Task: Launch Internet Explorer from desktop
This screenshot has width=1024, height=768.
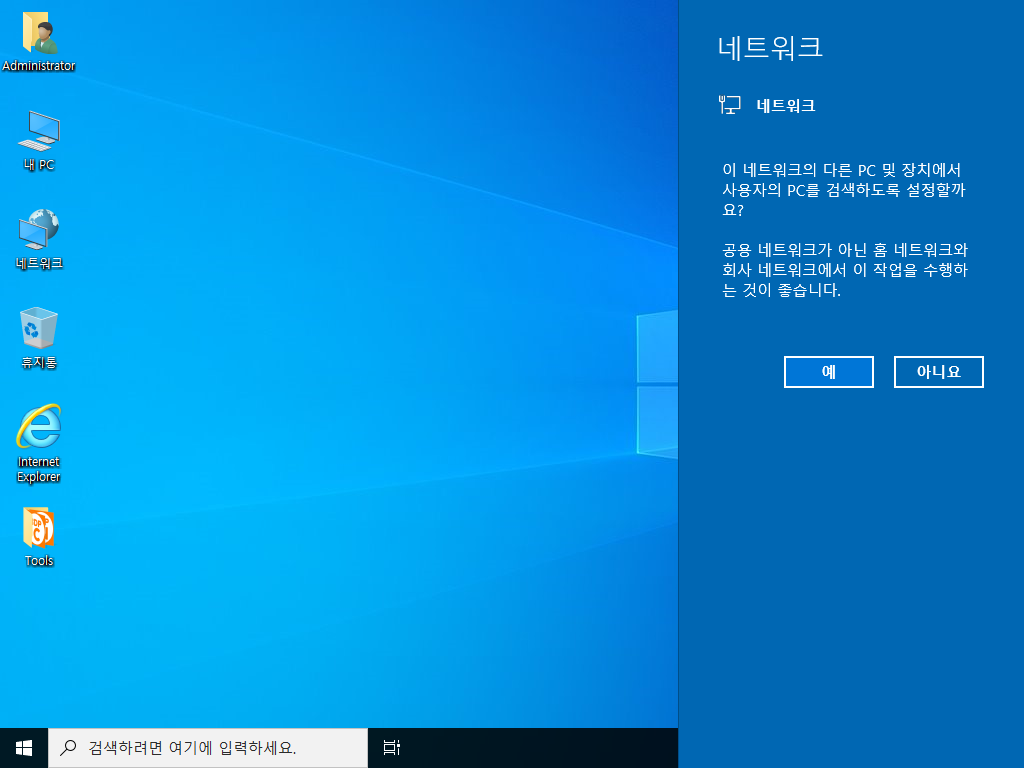Action: coord(39,443)
